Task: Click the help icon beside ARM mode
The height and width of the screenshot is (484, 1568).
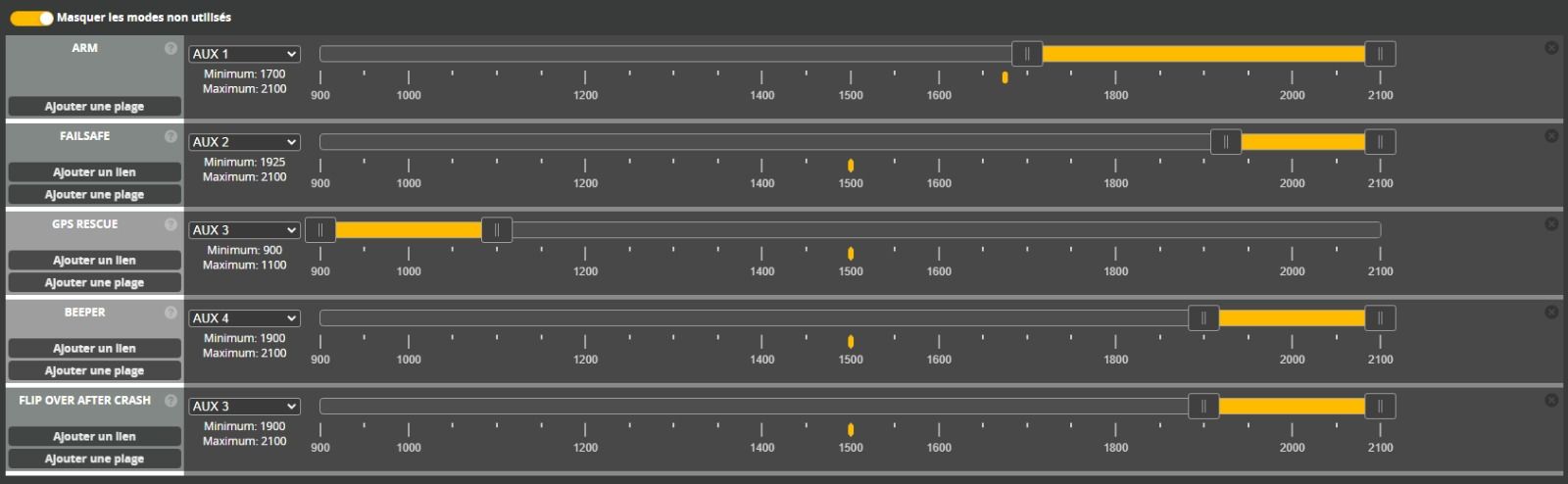Action: pyautogui.click(x=171, y=48)
